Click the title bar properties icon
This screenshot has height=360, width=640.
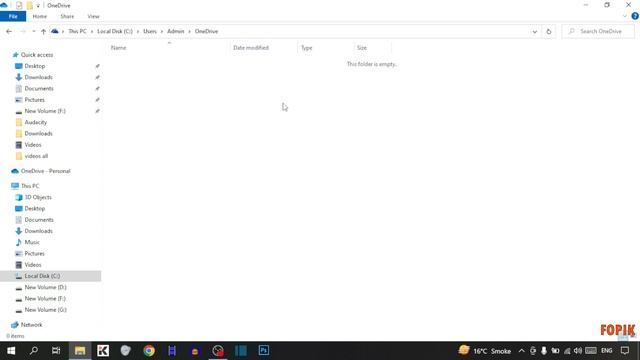click(19, 6)
